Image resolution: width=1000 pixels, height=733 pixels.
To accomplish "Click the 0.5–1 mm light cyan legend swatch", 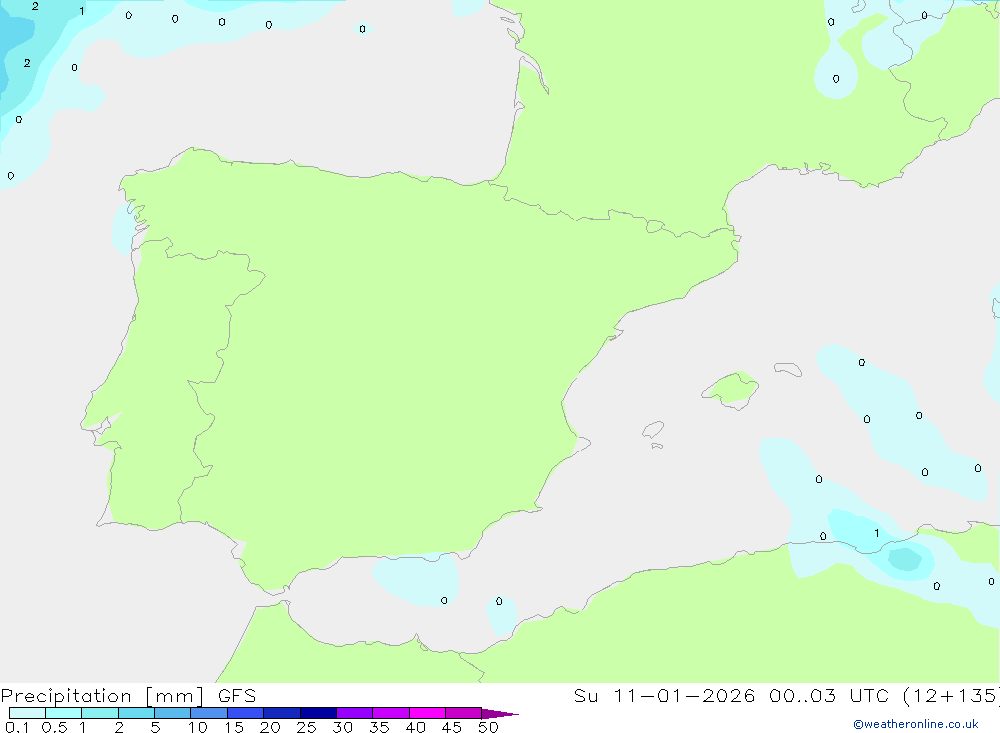I will point(64,713).
